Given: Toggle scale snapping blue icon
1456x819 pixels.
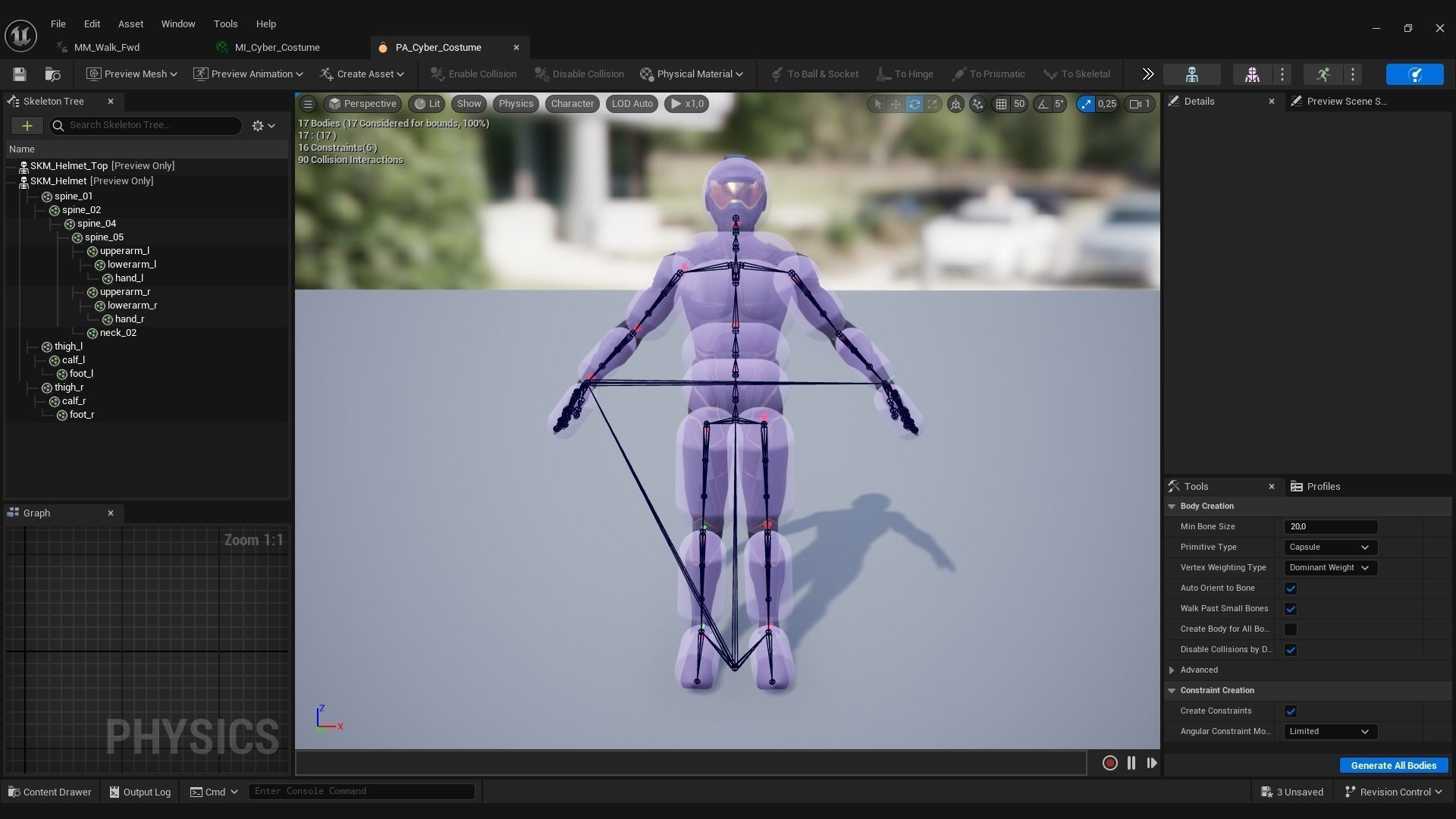Looking at the screenshot, I should 1086,104.
